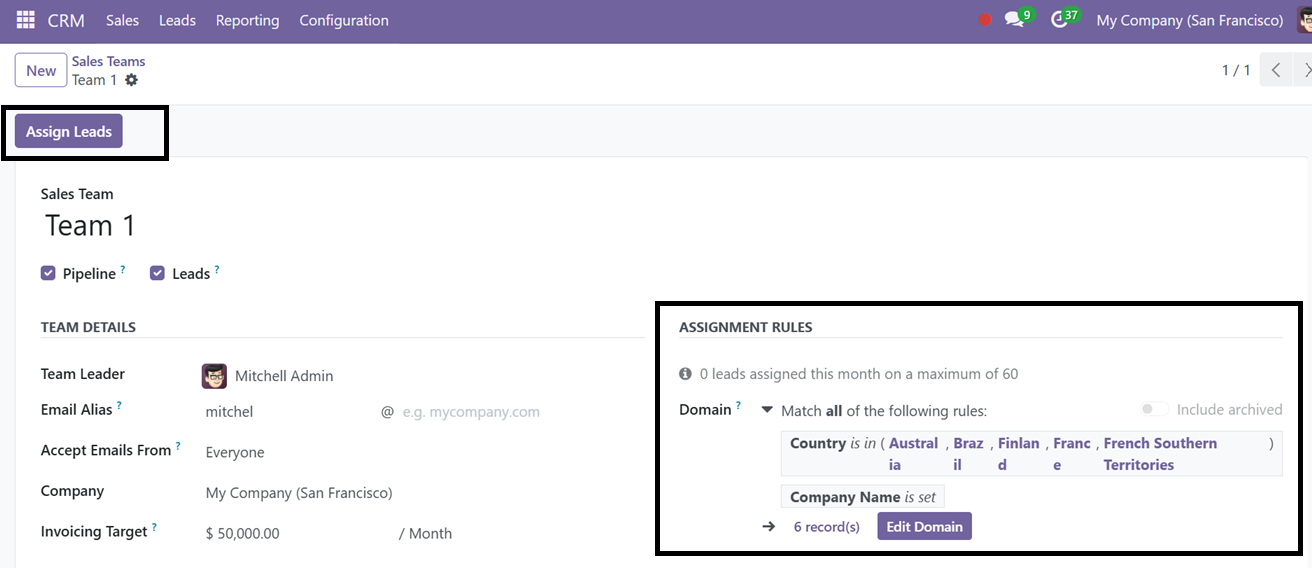Click the Australia country tag
Viewport: 1312px width, 568px height.
pos(913,454)
